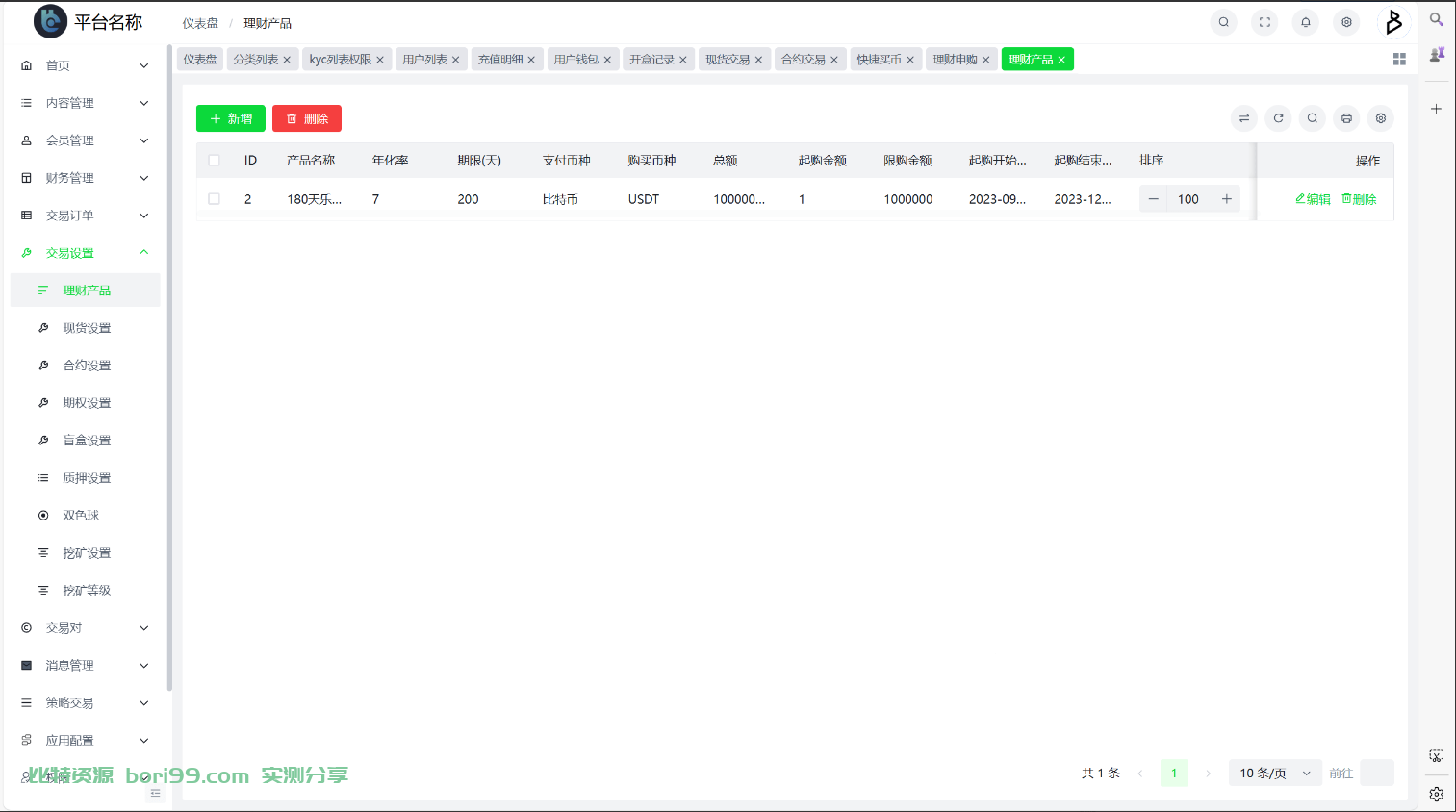Increase sort value with plus button
1456x812 pixels.
(x=1227, y=199)
